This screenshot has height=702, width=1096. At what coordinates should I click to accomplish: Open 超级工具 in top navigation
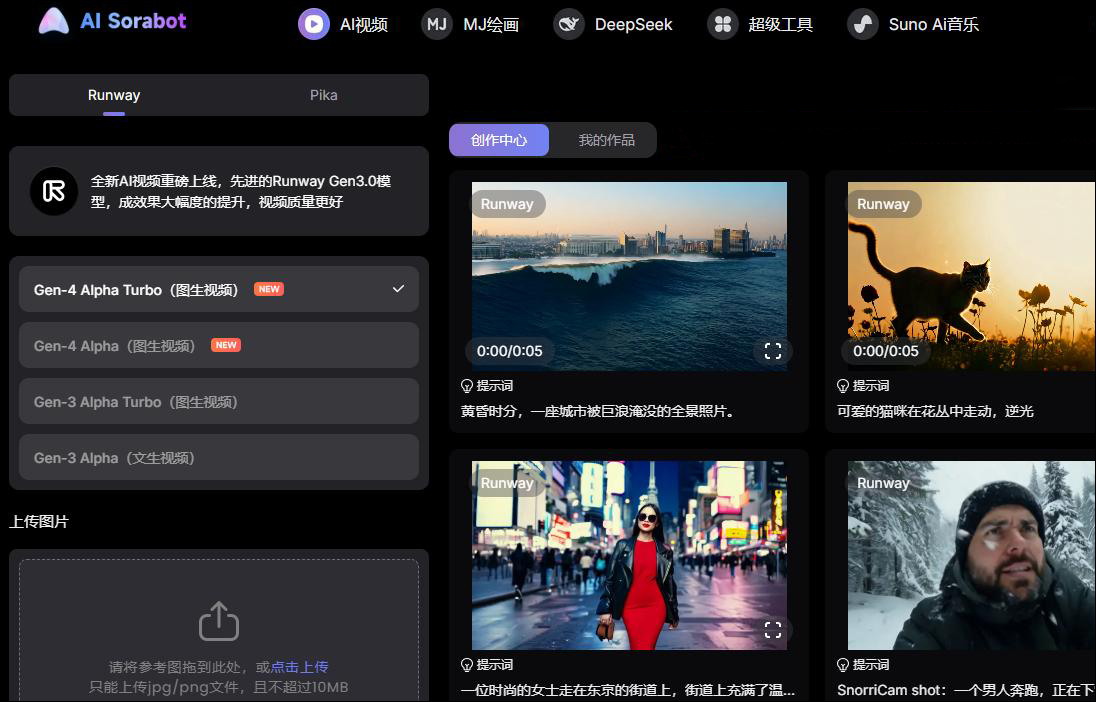coord(760,24)
